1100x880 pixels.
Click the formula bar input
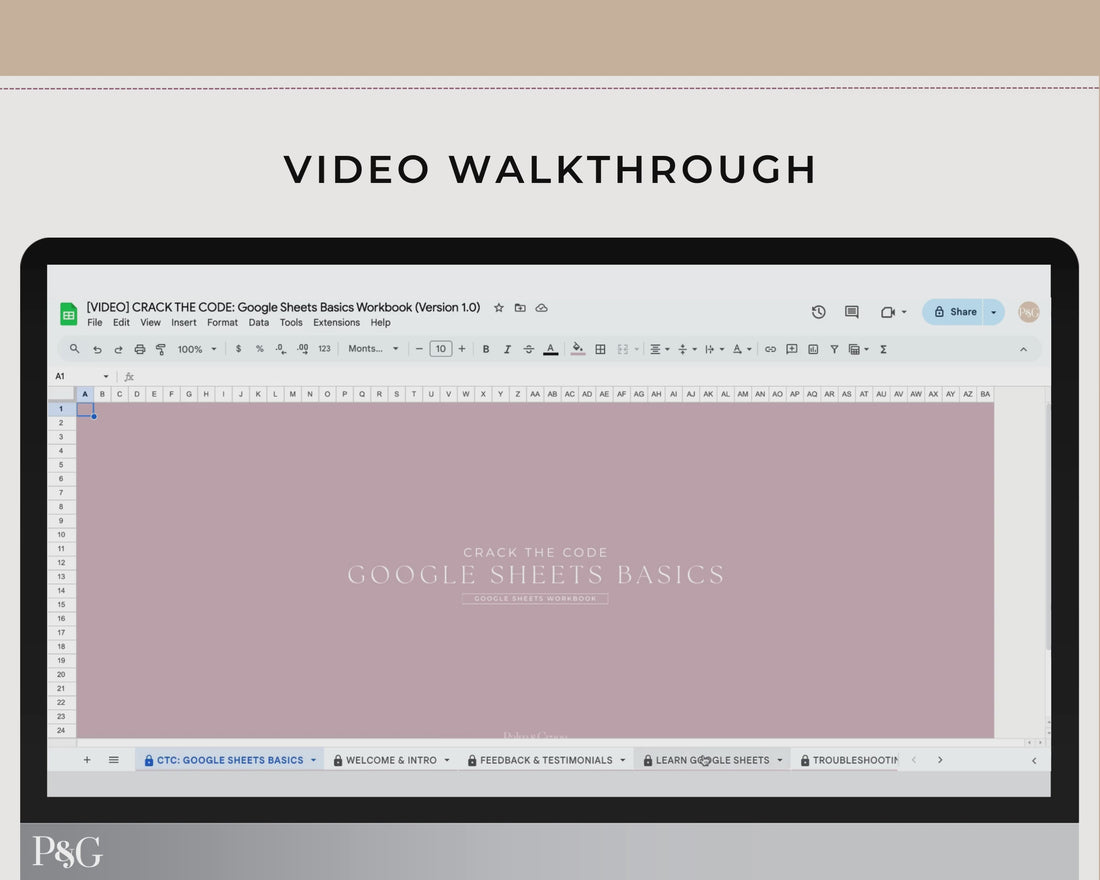point(589,376)
